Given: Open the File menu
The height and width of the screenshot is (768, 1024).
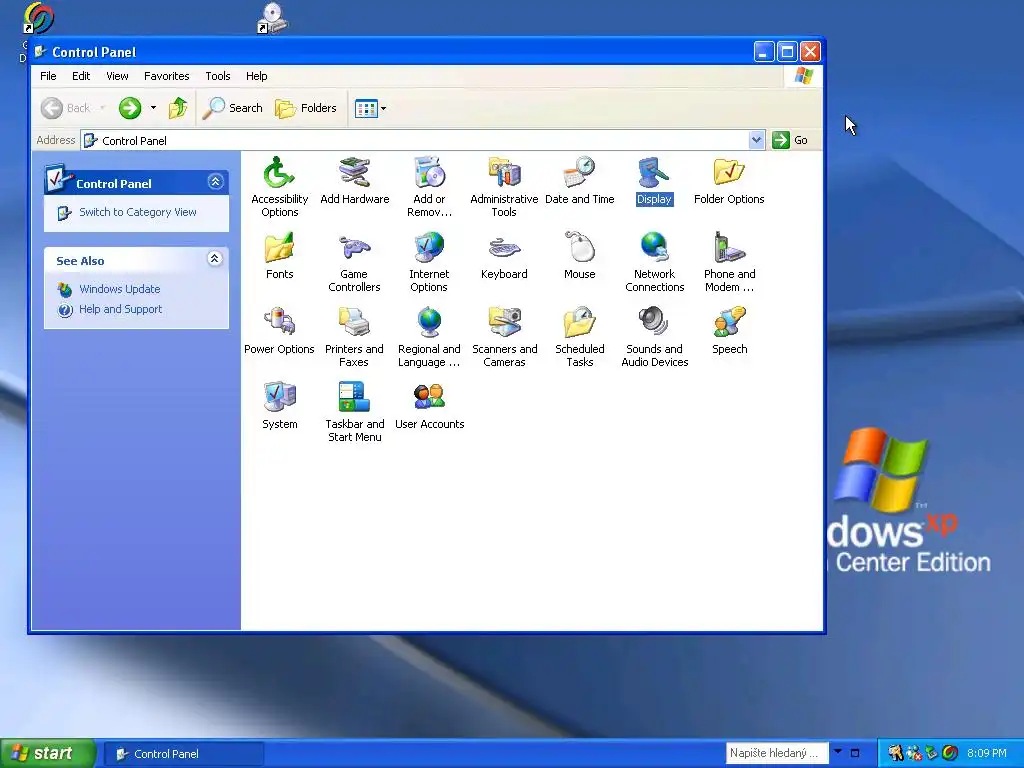Looking at the screenshot, I should coord(48,76).
